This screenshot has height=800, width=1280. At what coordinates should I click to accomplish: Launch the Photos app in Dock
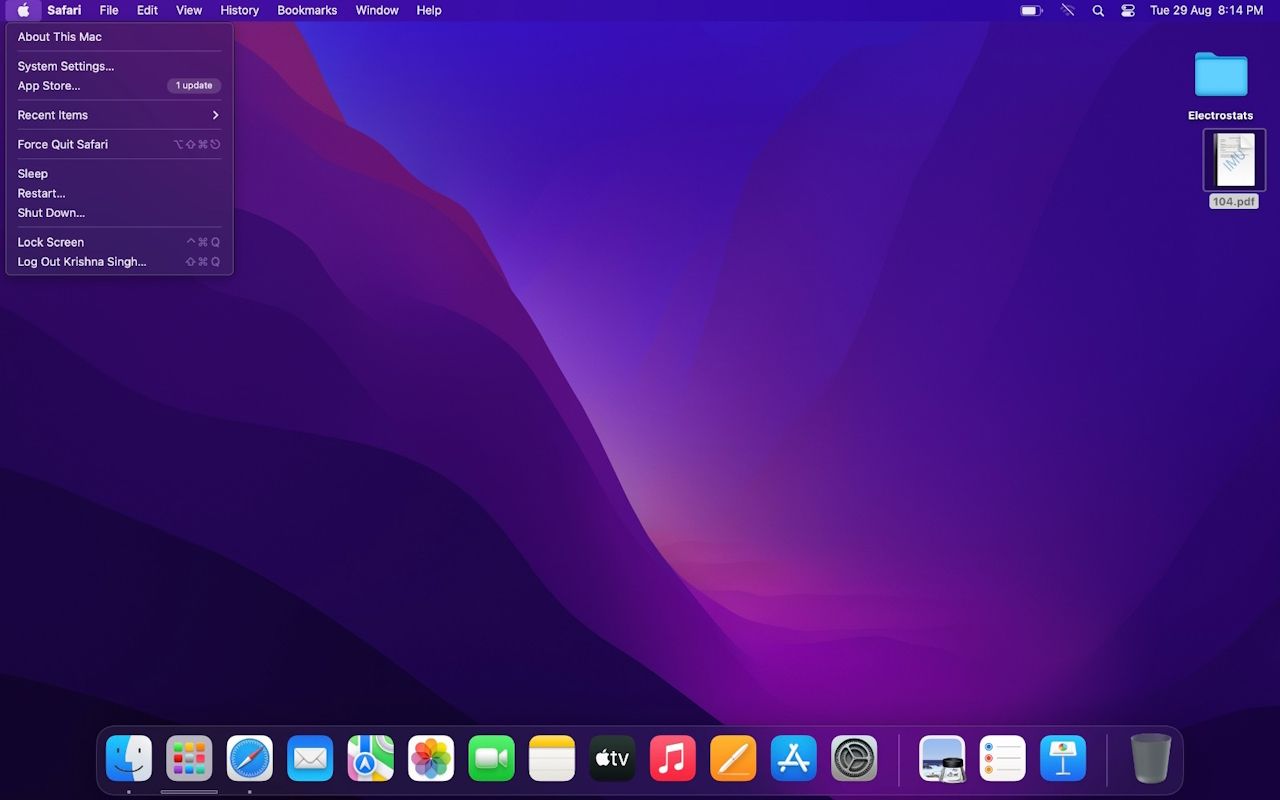431,758
